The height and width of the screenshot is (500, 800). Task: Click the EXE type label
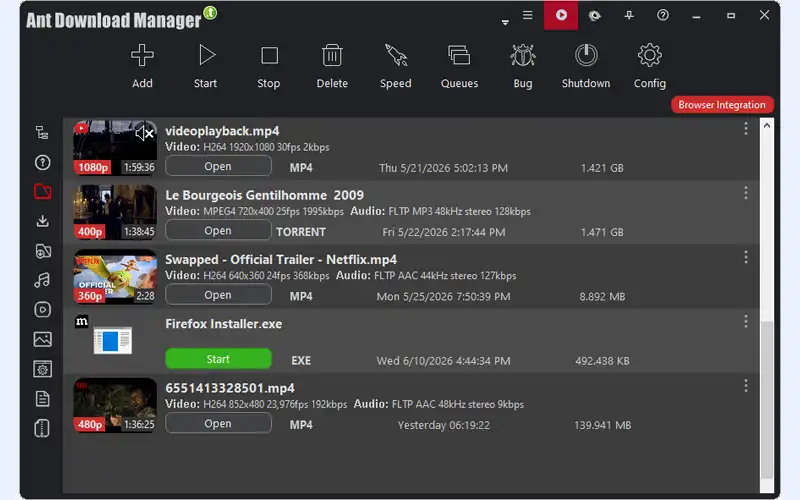click(301, 361)
